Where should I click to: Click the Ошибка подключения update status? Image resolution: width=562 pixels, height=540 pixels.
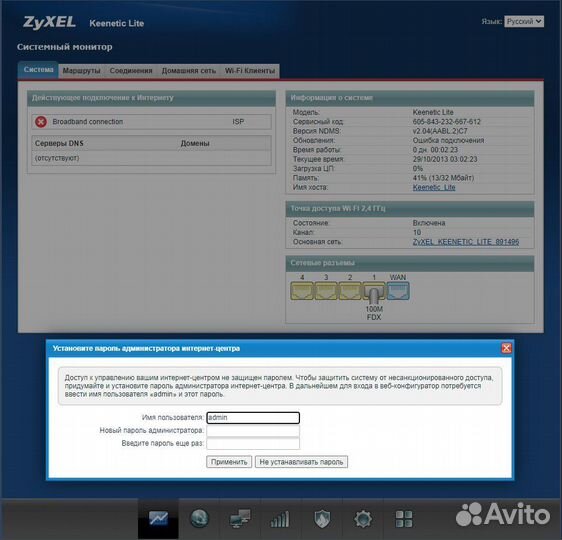pos(448,140)
